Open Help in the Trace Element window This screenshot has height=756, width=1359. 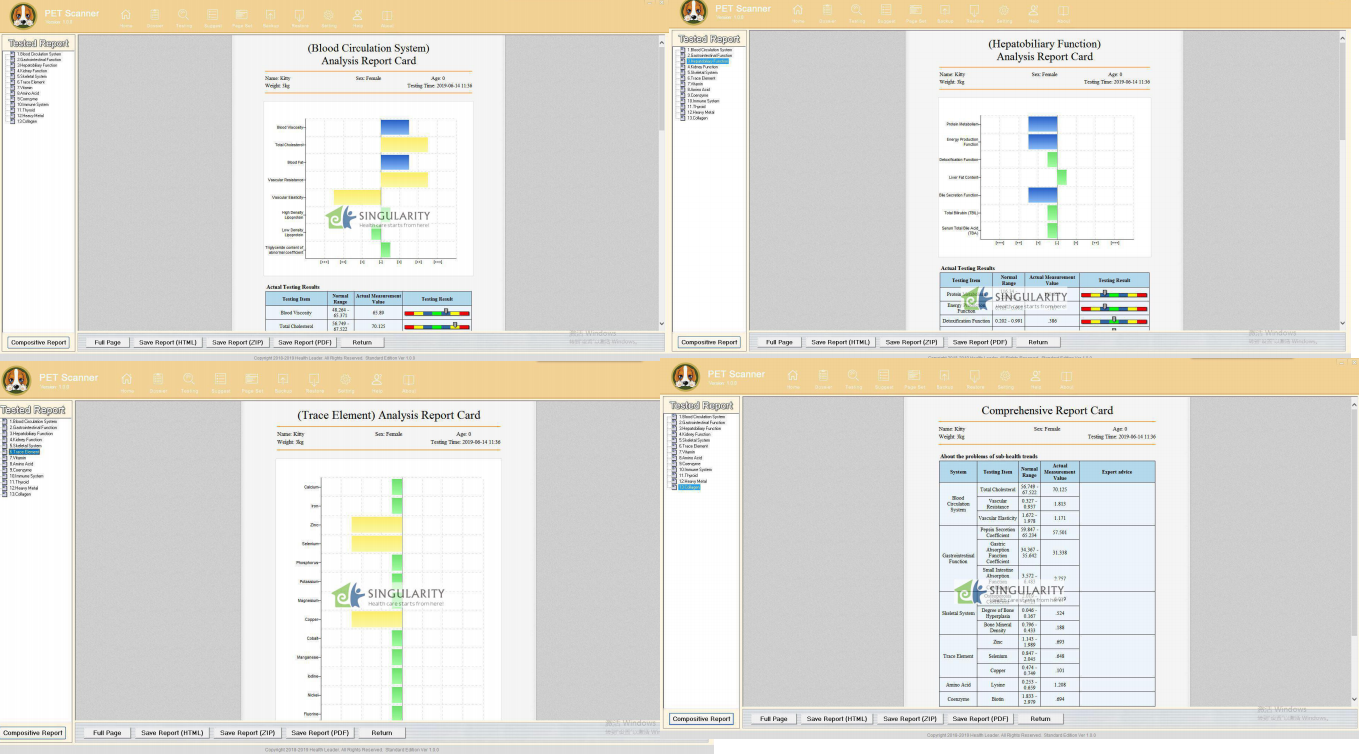(x=377, y=381)
